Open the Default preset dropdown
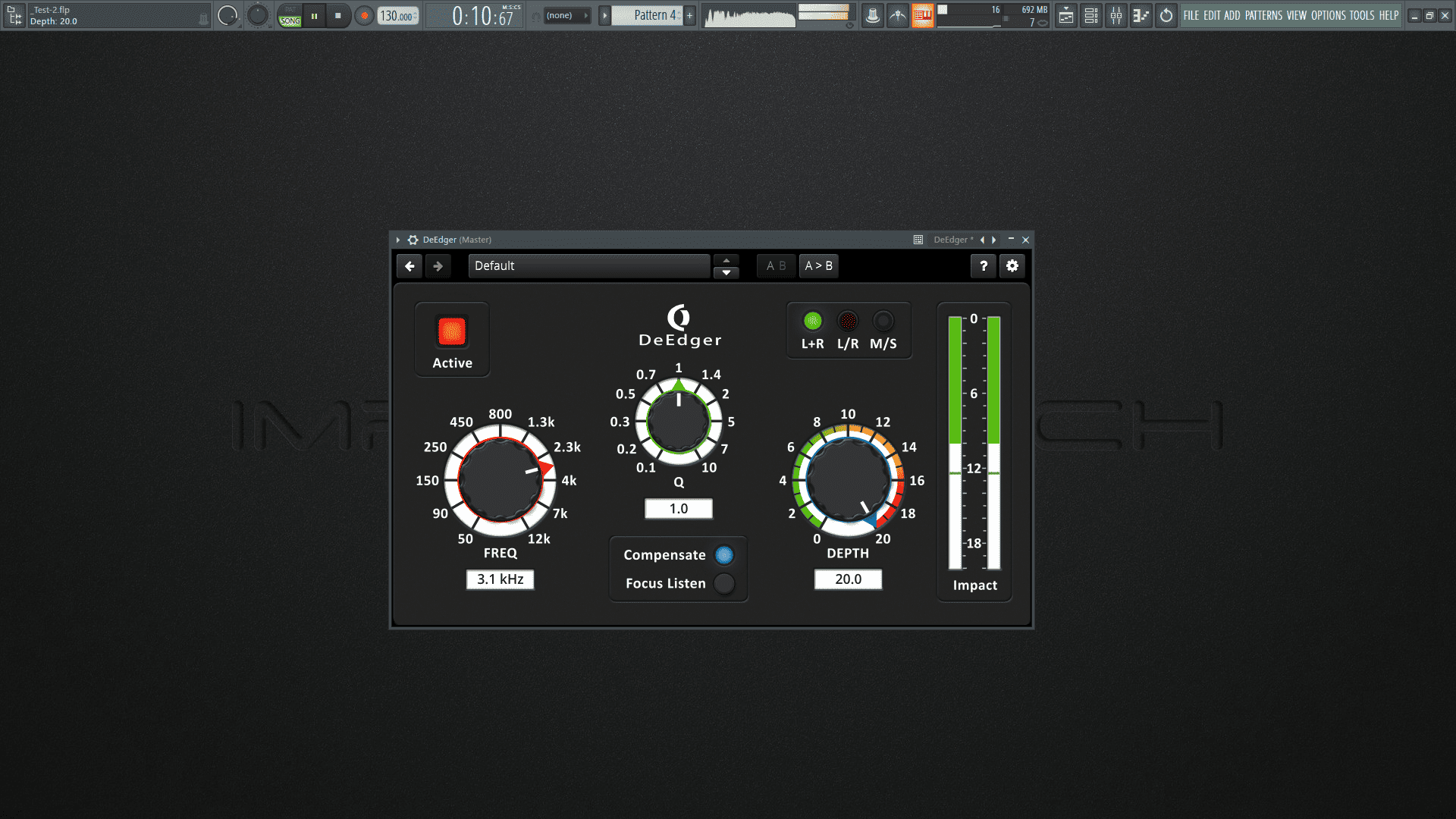The height and width of the screenshot is (819, 1456). click(x=589, y=266)
